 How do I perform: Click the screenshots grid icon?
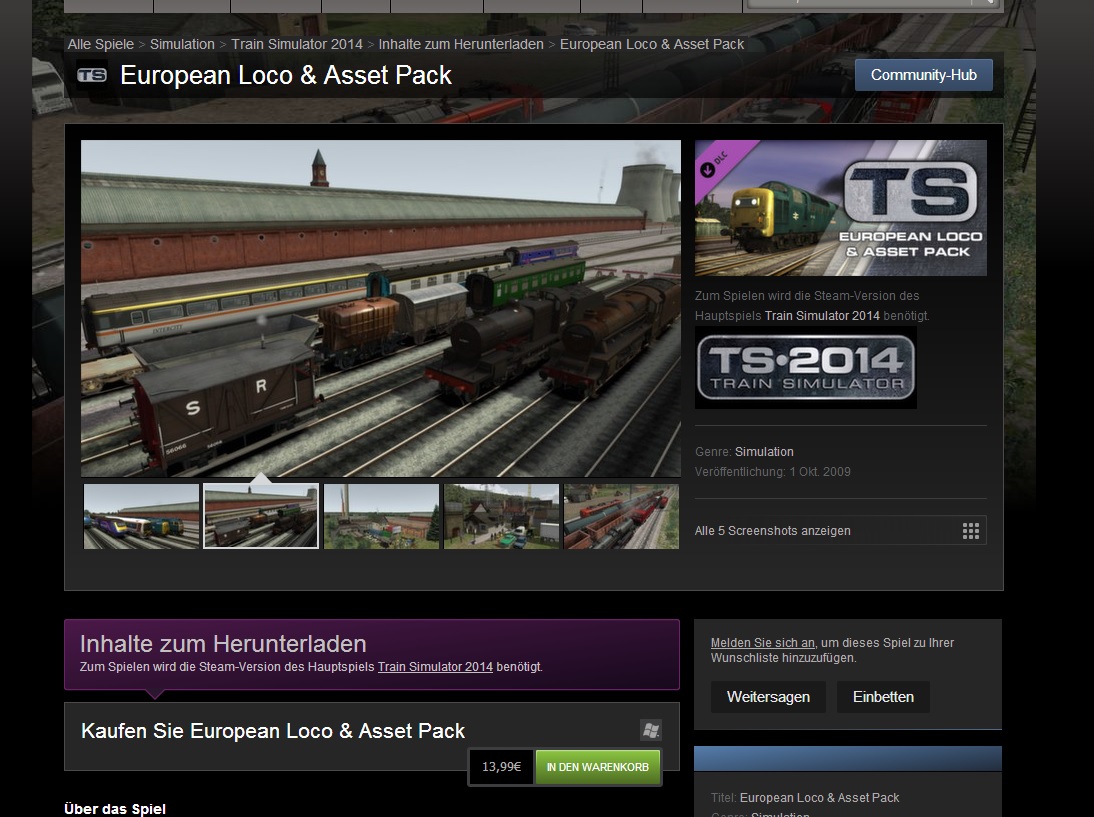point(971,531)
